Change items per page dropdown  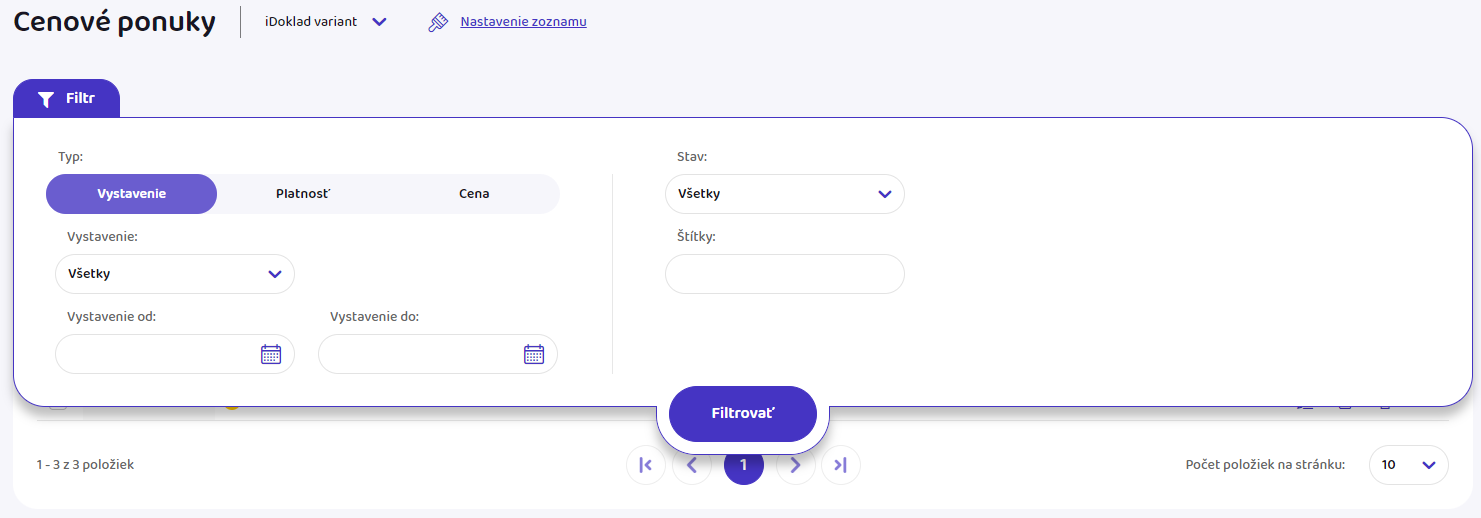[x=1408, y=465]
